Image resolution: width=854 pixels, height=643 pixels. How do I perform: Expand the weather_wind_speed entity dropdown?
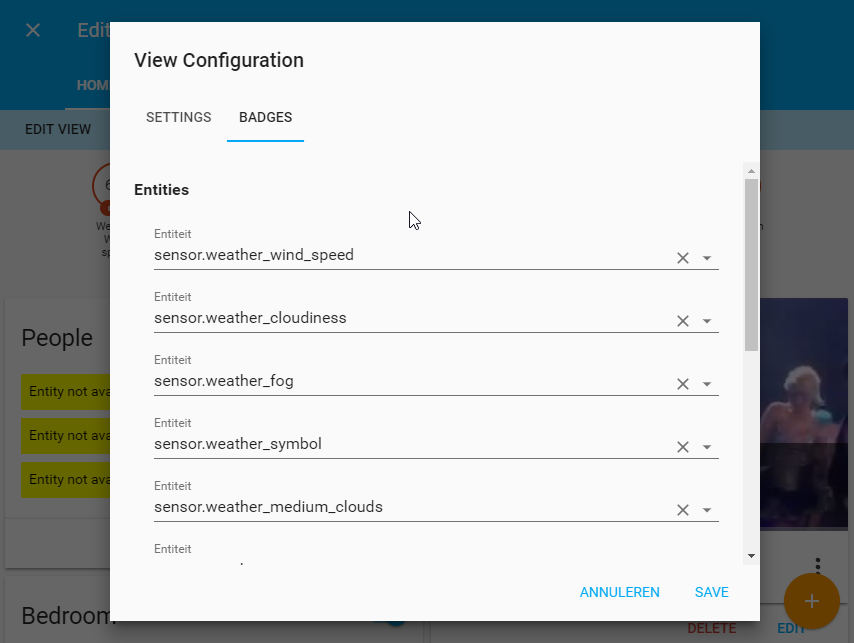pos(707,258)
